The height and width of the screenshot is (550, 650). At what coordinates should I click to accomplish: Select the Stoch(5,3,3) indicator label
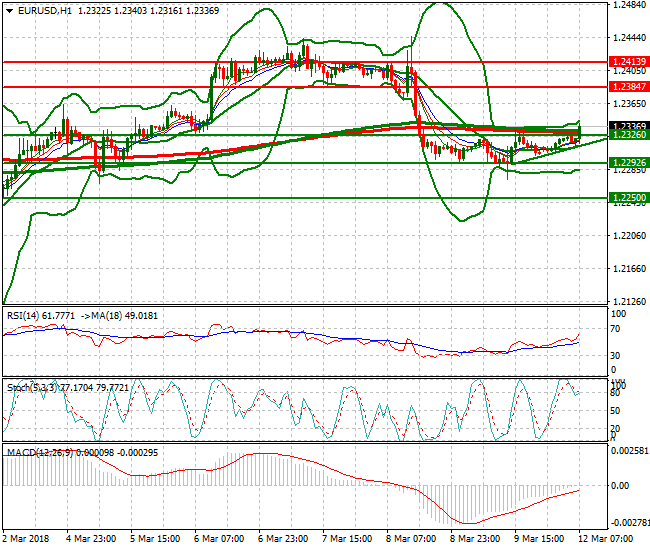(30, 385)
